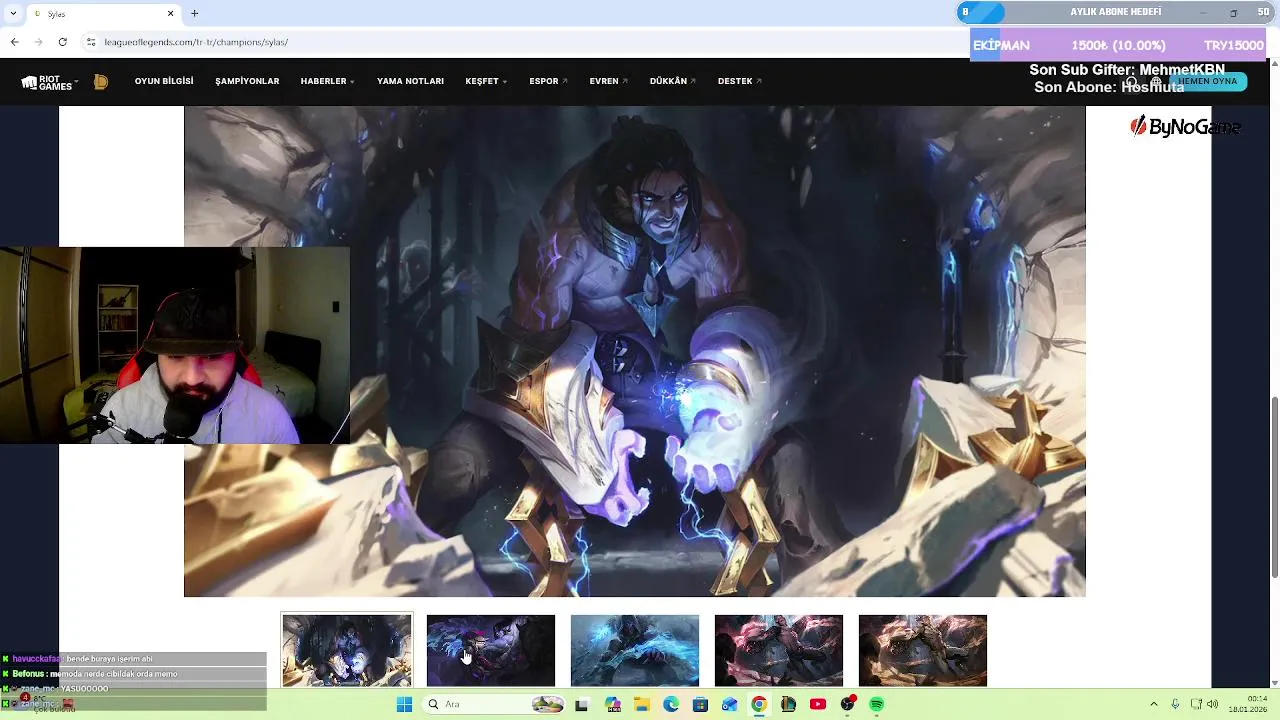
Task: Select the fifth skin thumbnail
Action: (923, 650)
